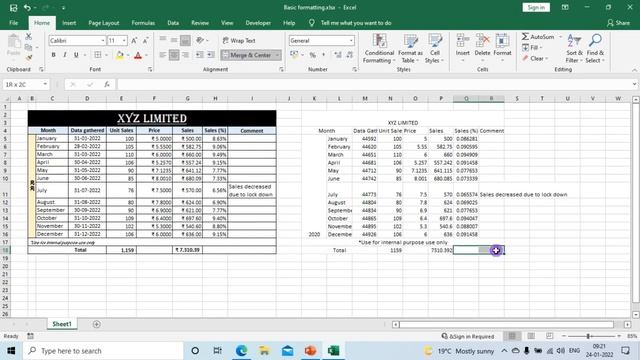This screenshot has width=640, height=360.
Task: Click the Orientation text-angle icon
Action: [x=200, y=40]
